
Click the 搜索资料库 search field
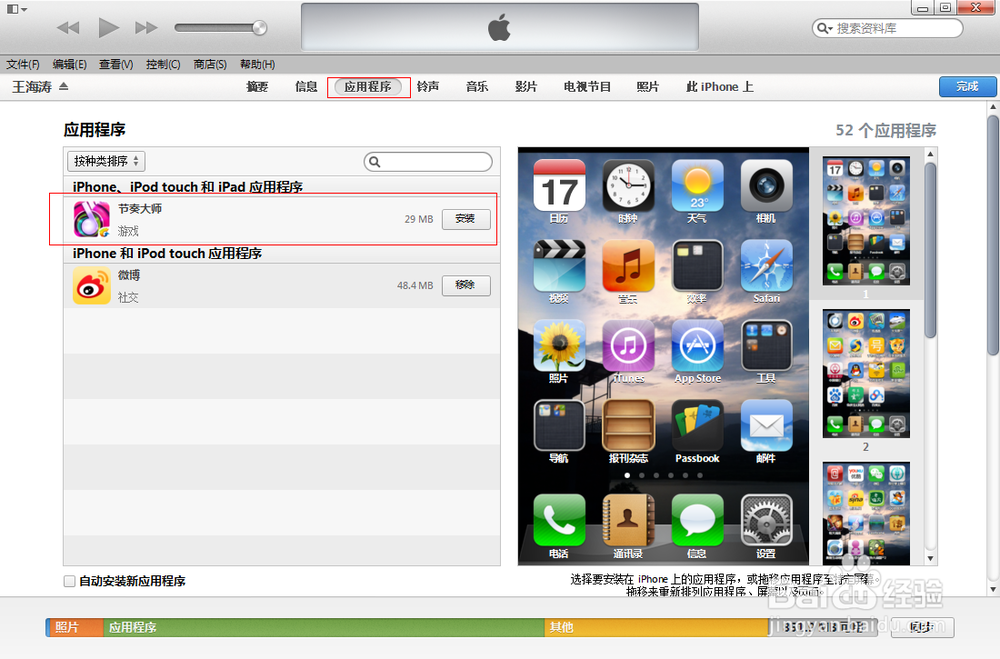pyautogui.click(x=888, y=28)
